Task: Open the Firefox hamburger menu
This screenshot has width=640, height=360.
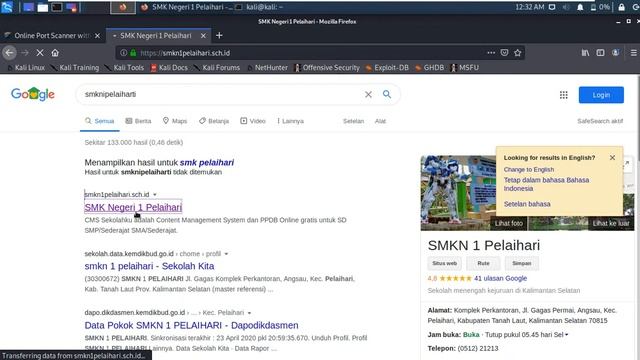Action: [633, 53]
